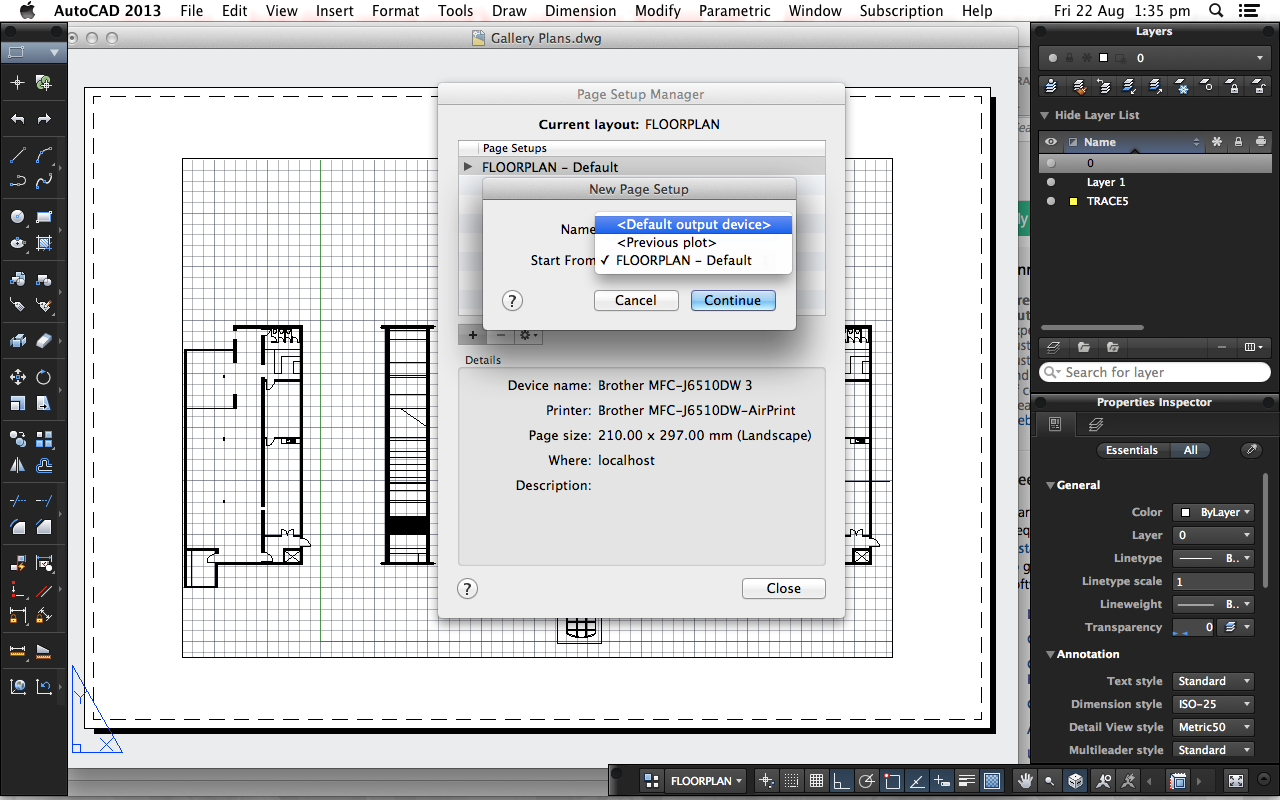This screenshot has width=1280, height=800.
Task: Click the help button at Page Setup Manager bottom
Action: coord(467,588)
